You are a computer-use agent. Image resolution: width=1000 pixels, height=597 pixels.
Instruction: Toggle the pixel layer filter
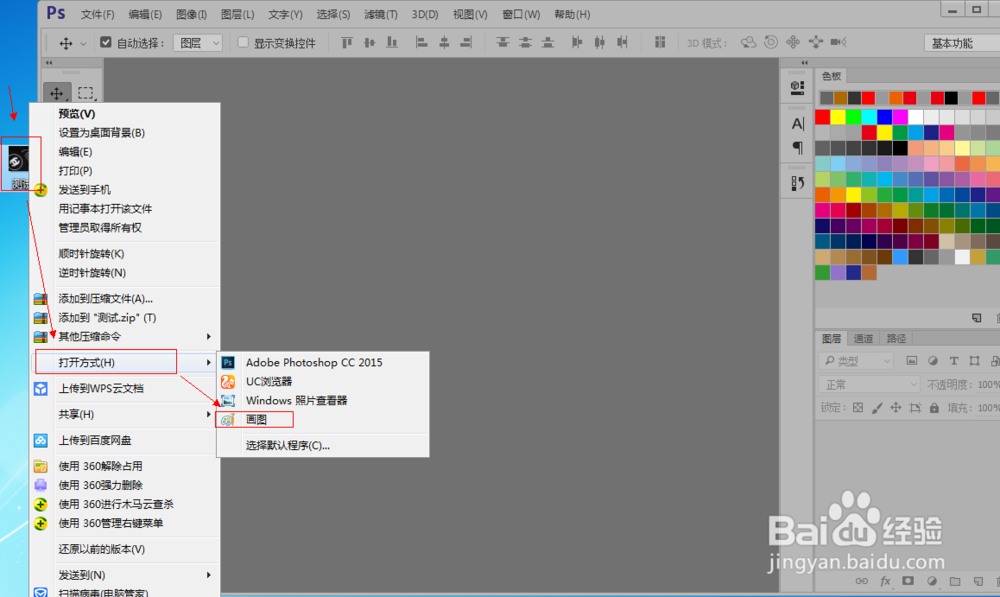912,361
